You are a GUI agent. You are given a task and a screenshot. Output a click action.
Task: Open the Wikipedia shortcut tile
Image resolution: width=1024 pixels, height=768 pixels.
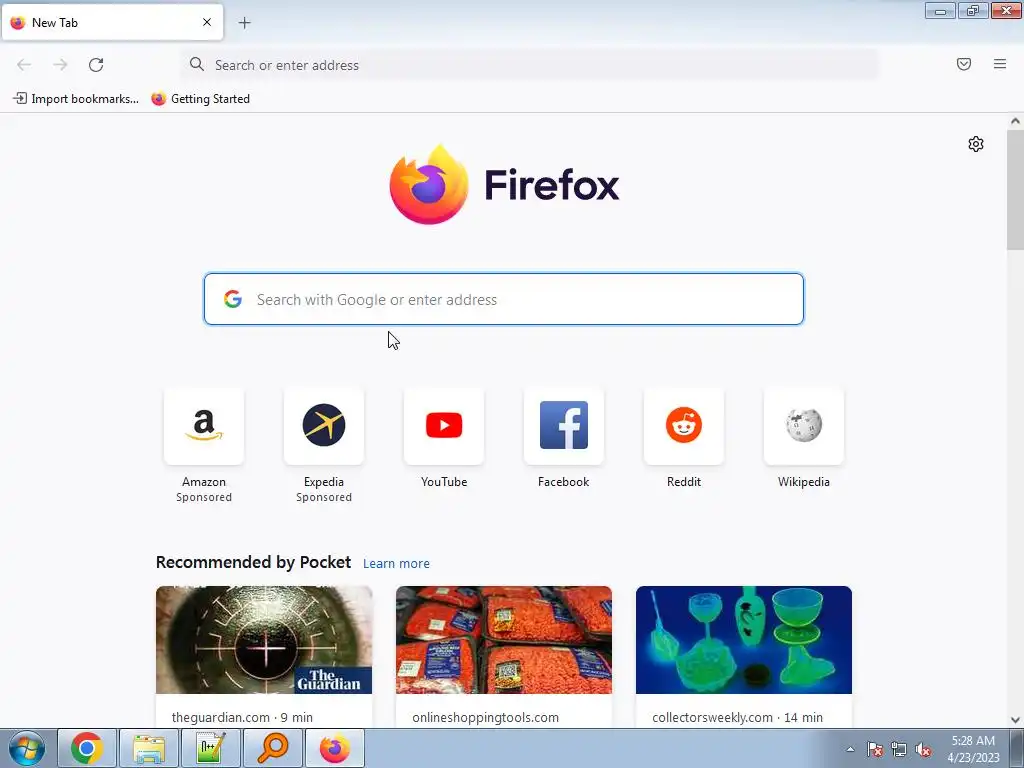pos(804,426)
